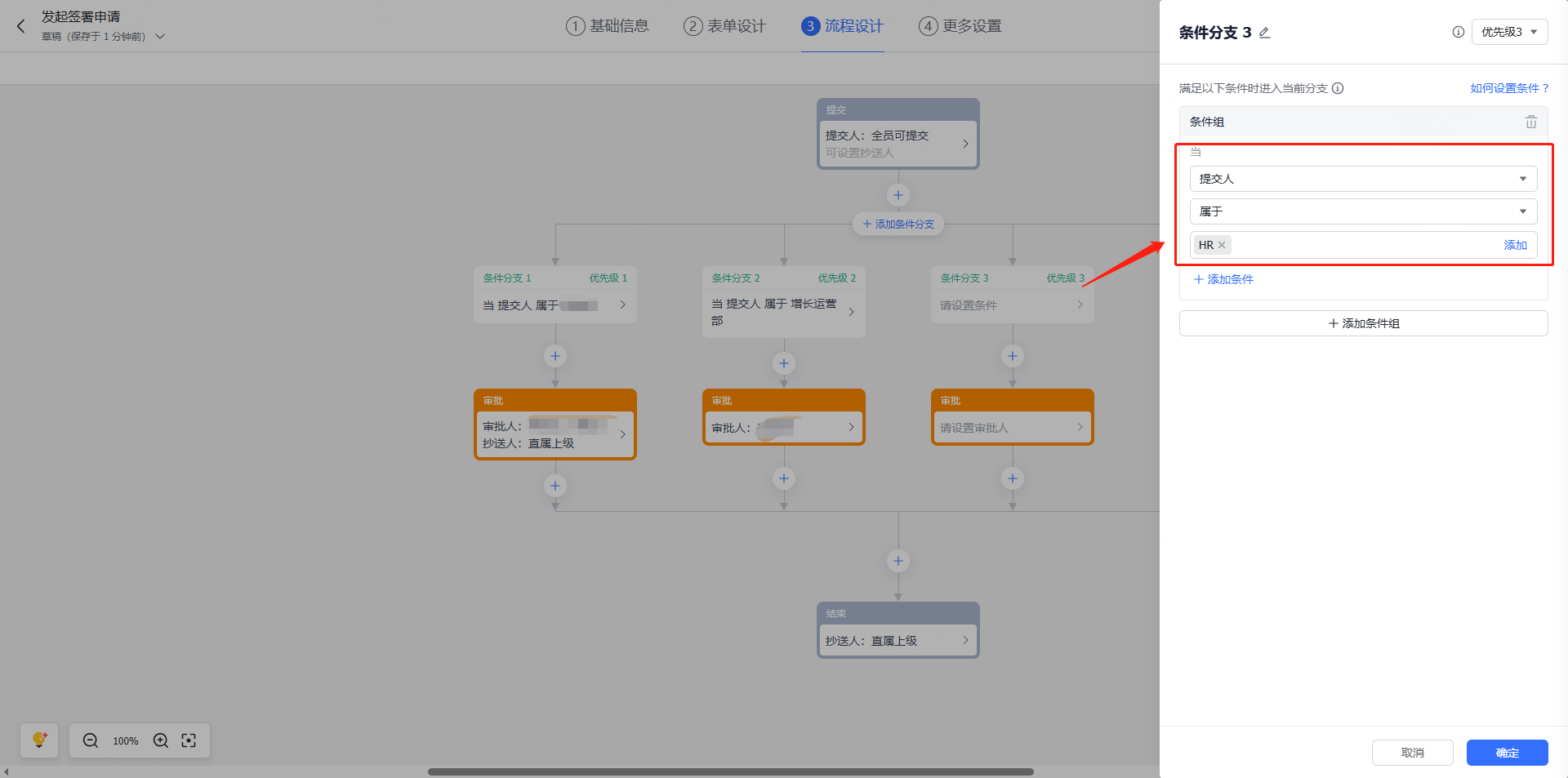The height and width of the screenshot is (778, 1568).
Task: Open the 属于 operator dropdown
Action: click(x=1363, y=211)
